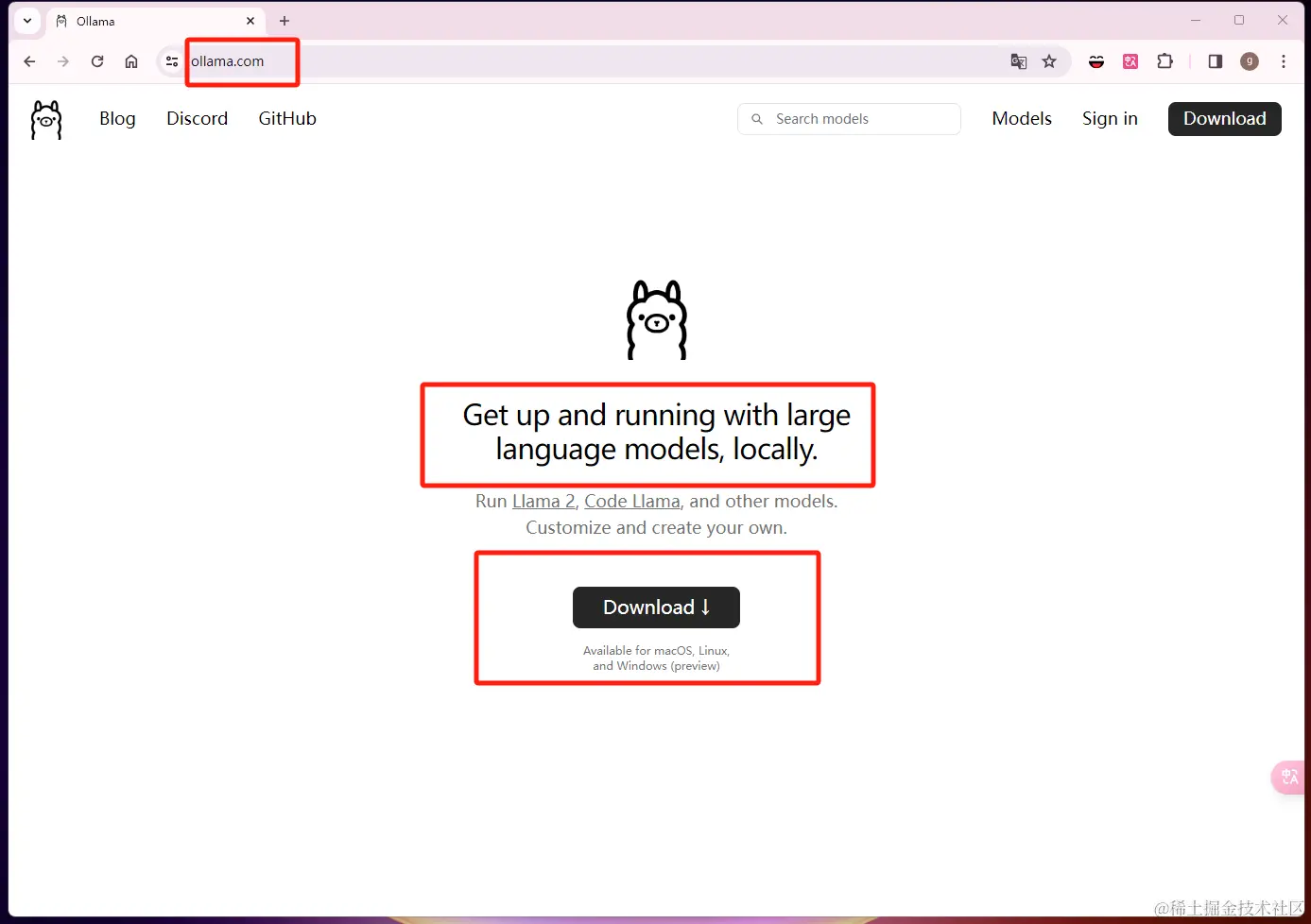Open the Discord link in navigation
The width and height of the screenshot is (1311, 924).
pos(198,119)
